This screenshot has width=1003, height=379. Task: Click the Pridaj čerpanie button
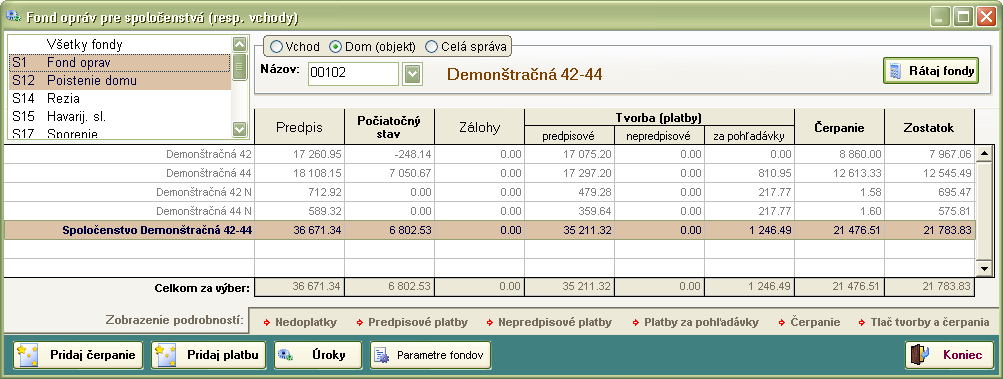click(77, 355)
